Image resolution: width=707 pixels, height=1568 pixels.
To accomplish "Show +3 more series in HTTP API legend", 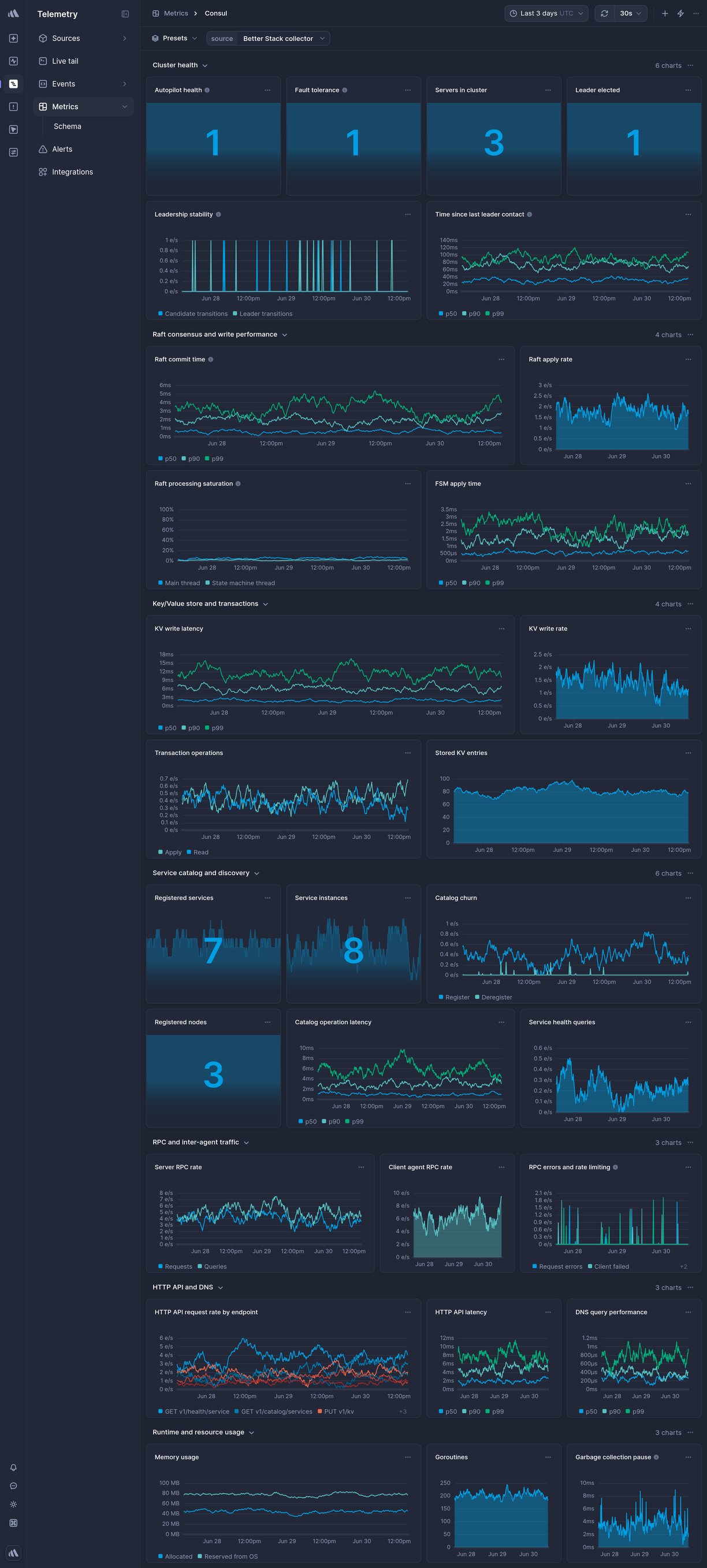I will pyautogui.click(x=403, y=1411).
